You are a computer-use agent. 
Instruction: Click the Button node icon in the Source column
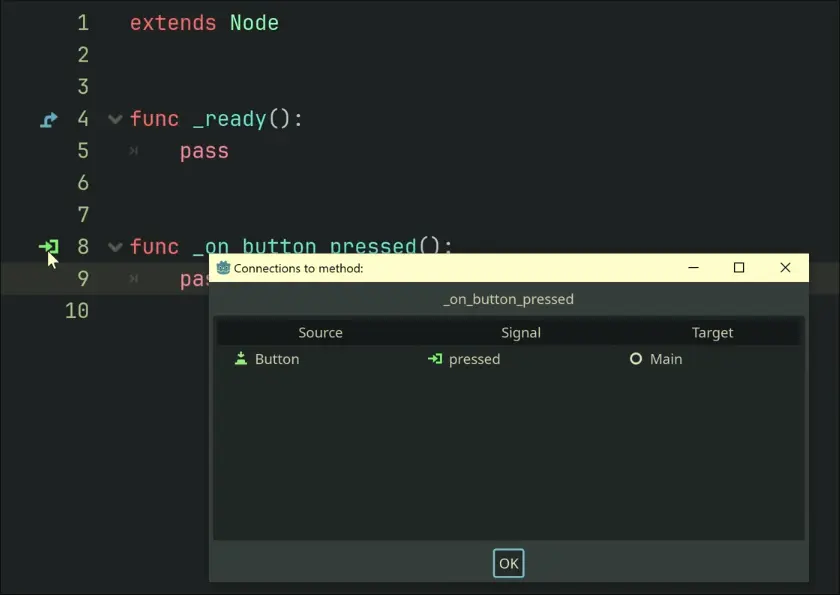pos(240,359)
